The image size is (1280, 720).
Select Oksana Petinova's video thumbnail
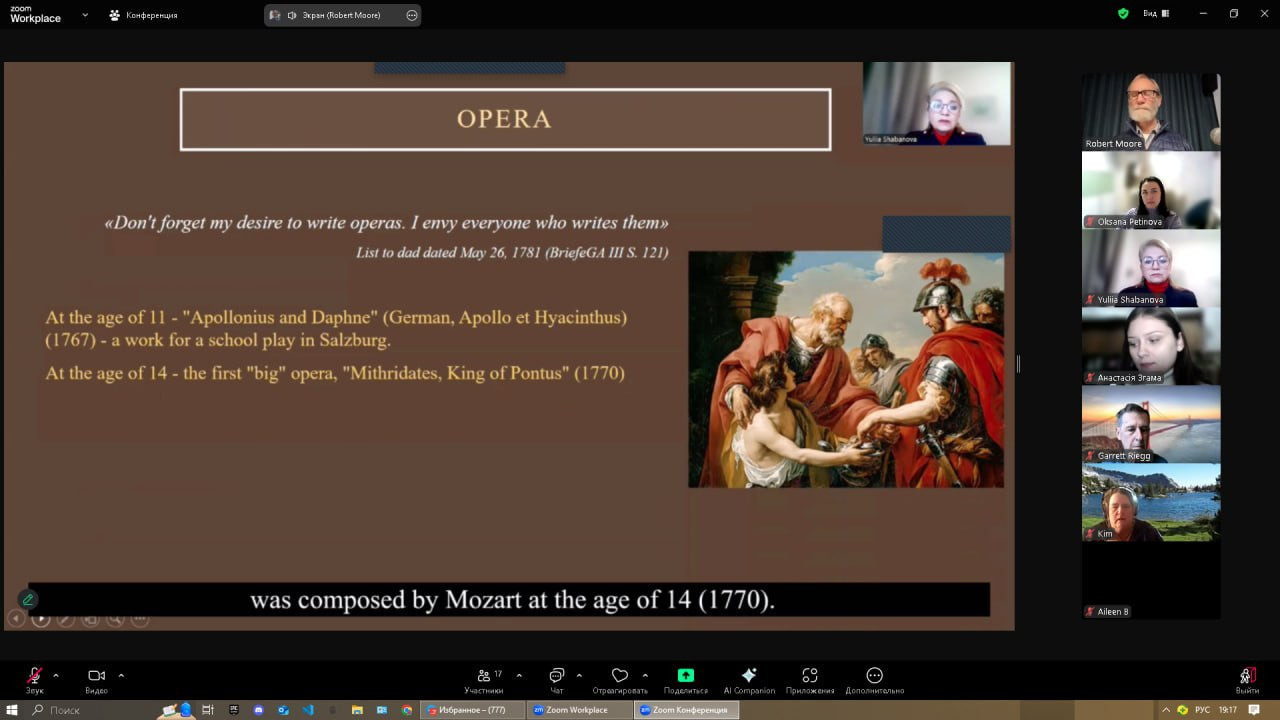1151,190
